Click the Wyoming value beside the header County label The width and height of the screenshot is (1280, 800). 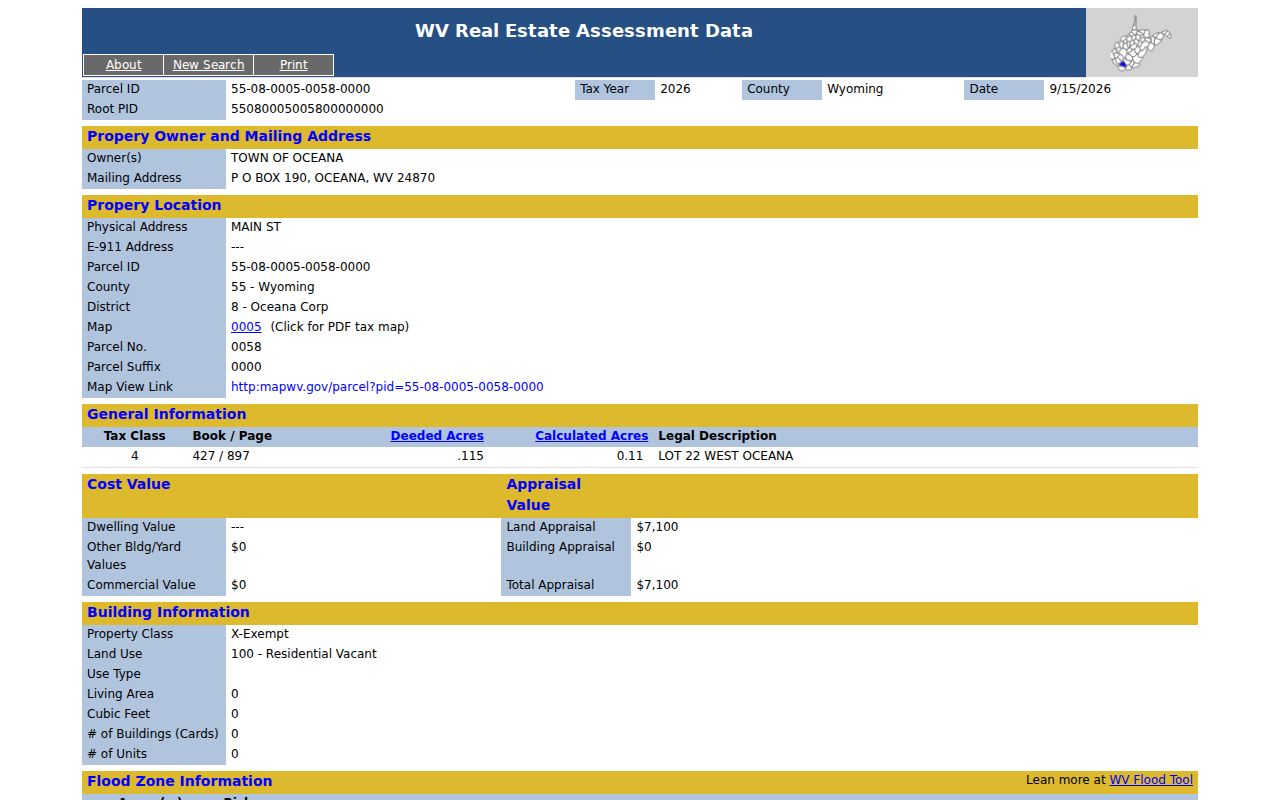pos(855,89)
